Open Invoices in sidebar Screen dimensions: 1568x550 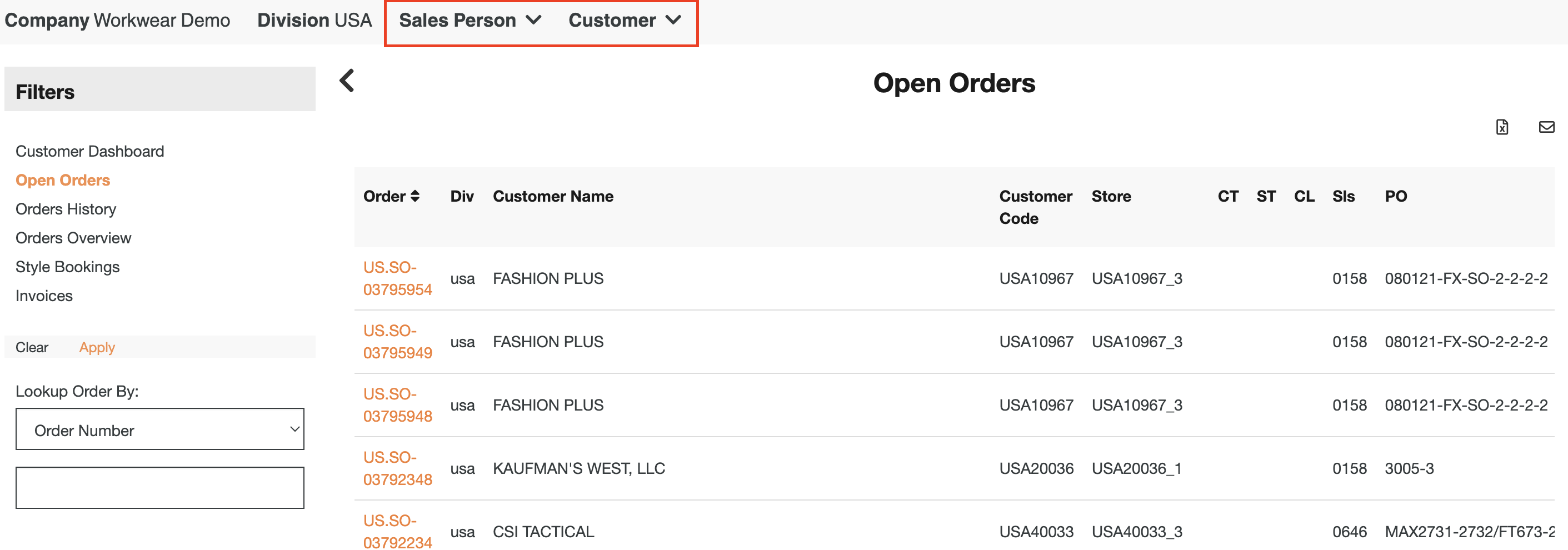pos(44,296)
